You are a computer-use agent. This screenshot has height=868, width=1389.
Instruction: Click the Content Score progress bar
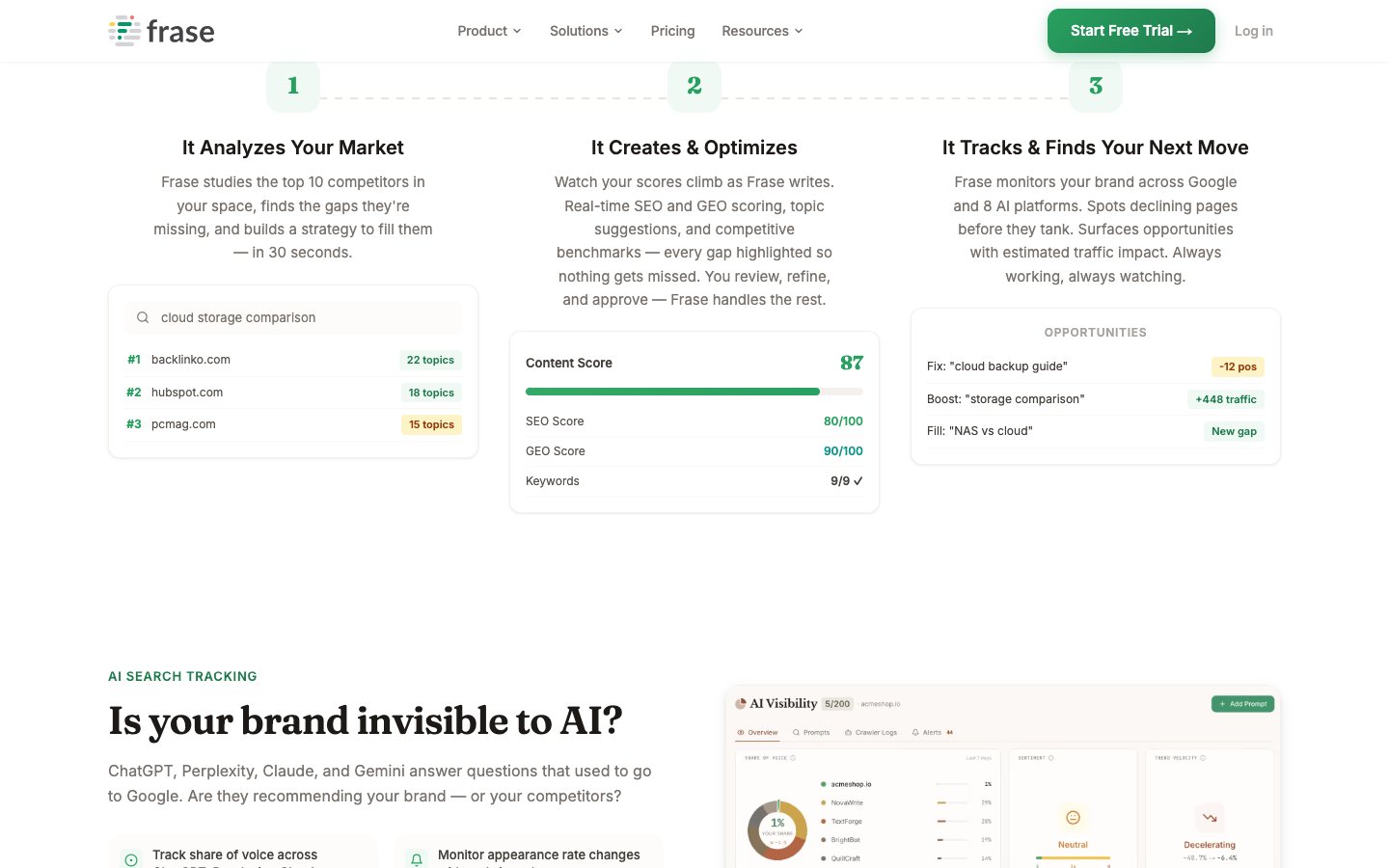pyautogui.click(x=694, y=392)
